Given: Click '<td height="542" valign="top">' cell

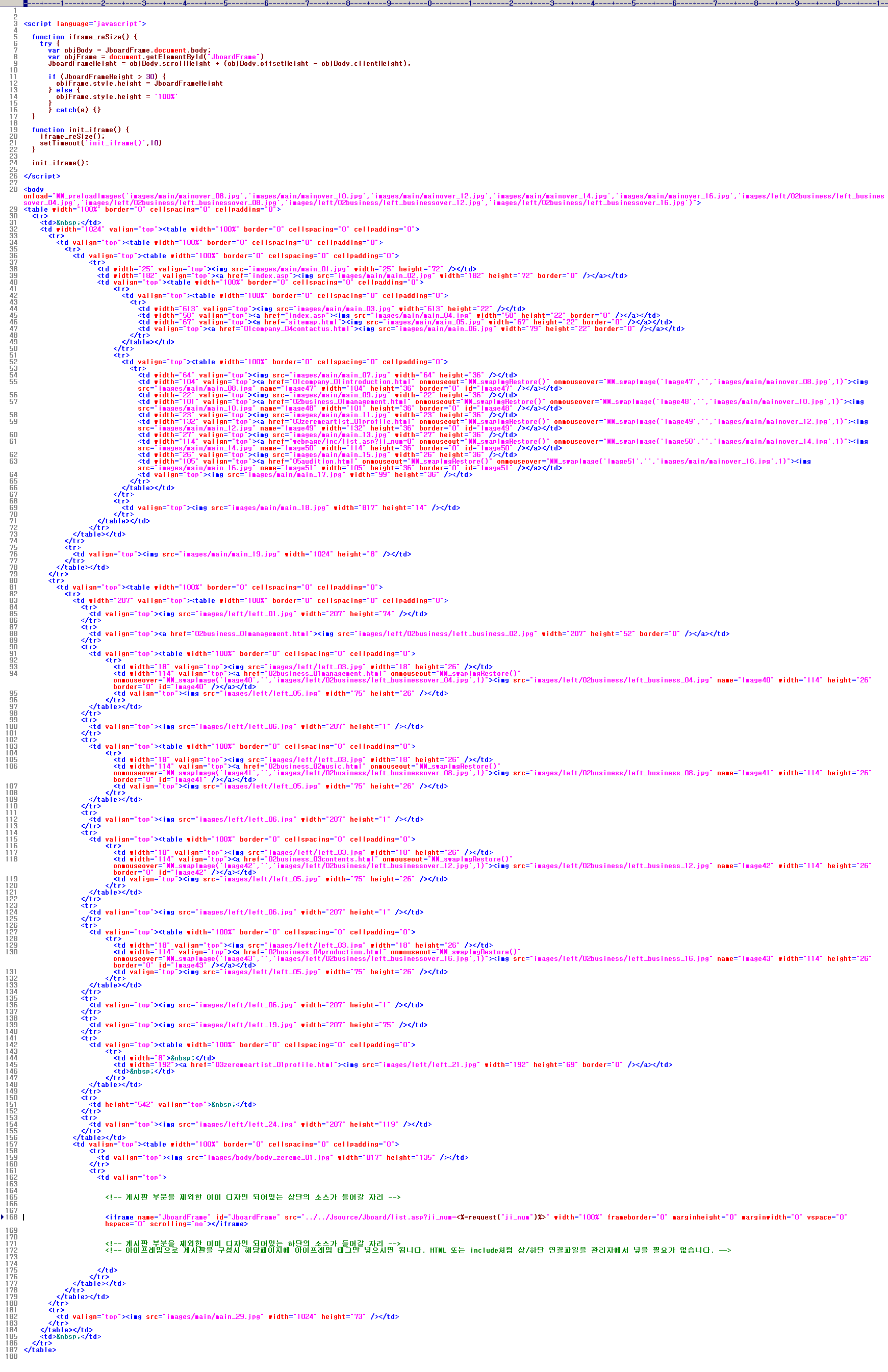Looking at the screenshot, I should (x=150, y=1105).
